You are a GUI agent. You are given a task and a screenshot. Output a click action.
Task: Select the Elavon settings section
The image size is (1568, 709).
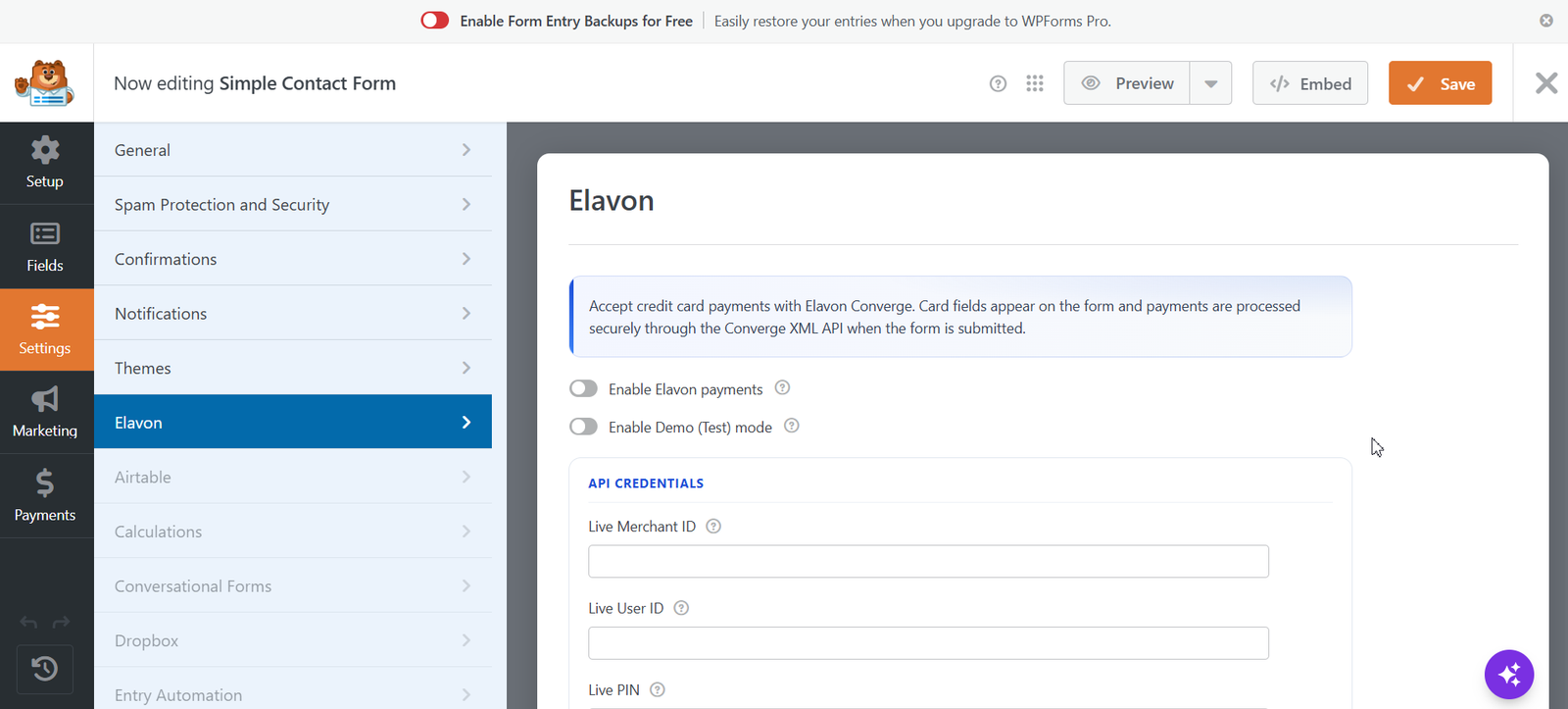(293, 422)
